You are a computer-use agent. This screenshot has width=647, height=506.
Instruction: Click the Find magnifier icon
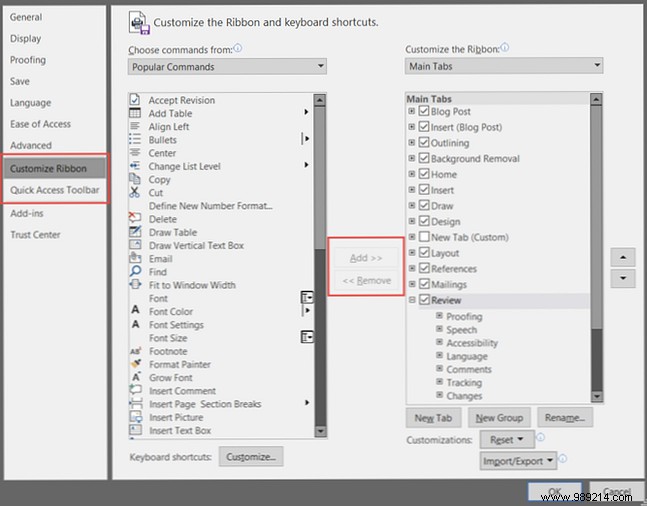coord(135,271)
